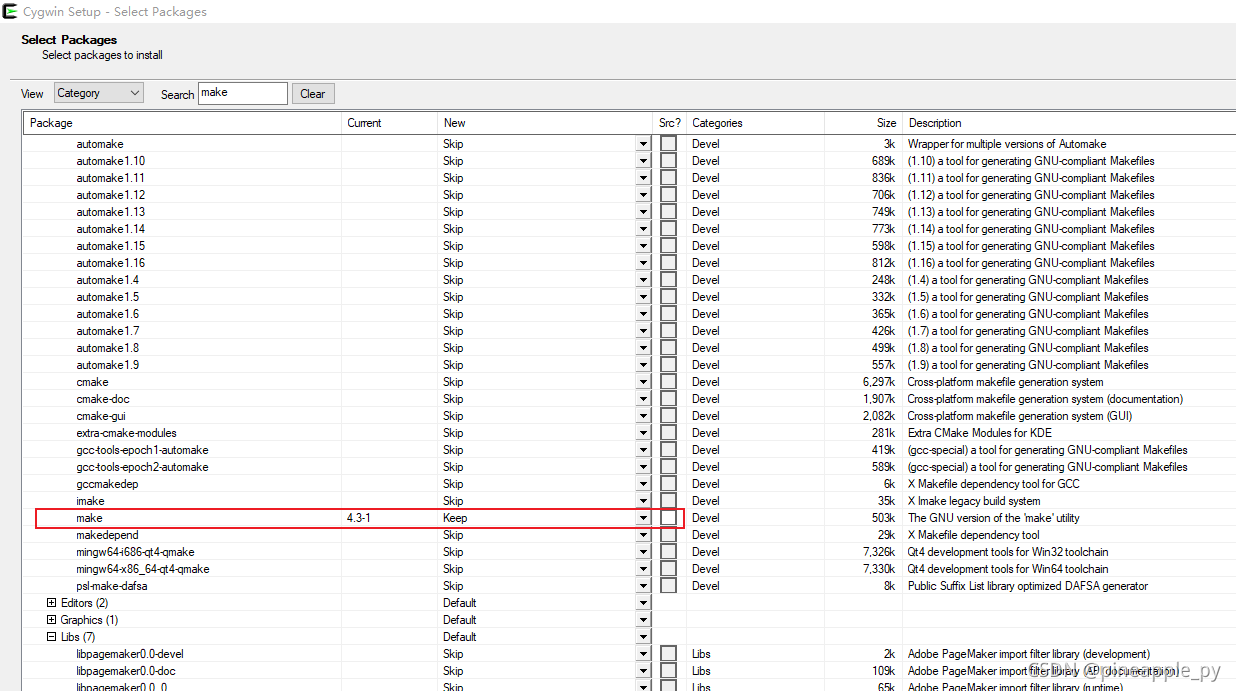Expand the Editors (2) category

coord(51,603)
